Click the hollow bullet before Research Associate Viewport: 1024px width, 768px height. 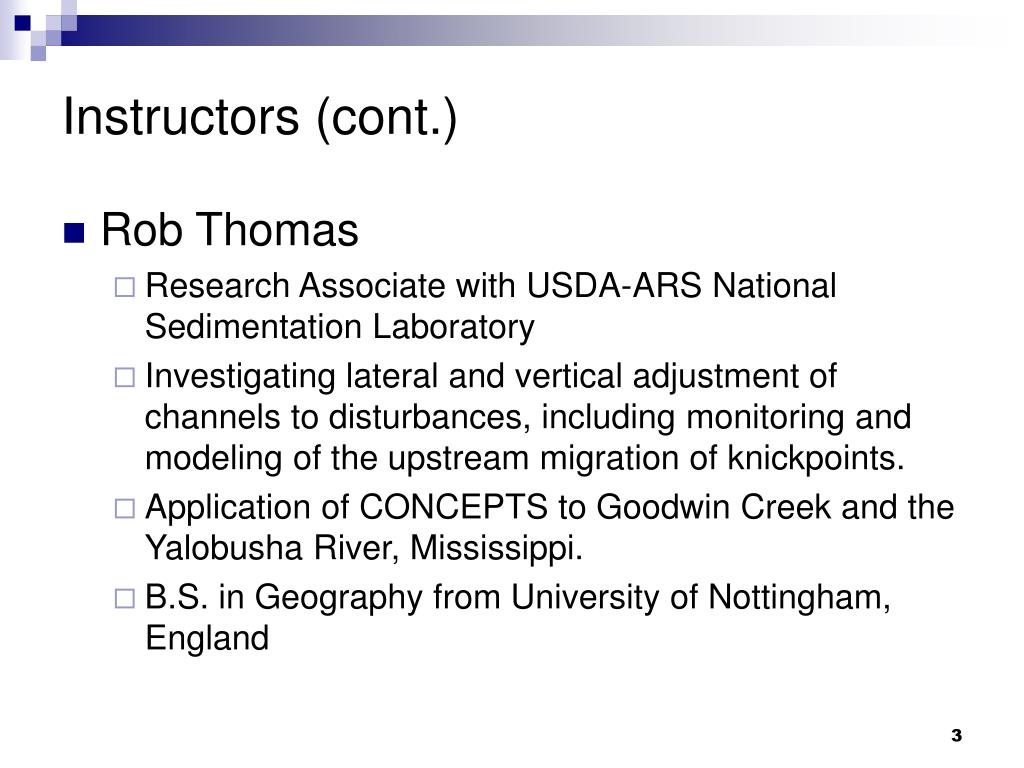(x=125, y=287)
